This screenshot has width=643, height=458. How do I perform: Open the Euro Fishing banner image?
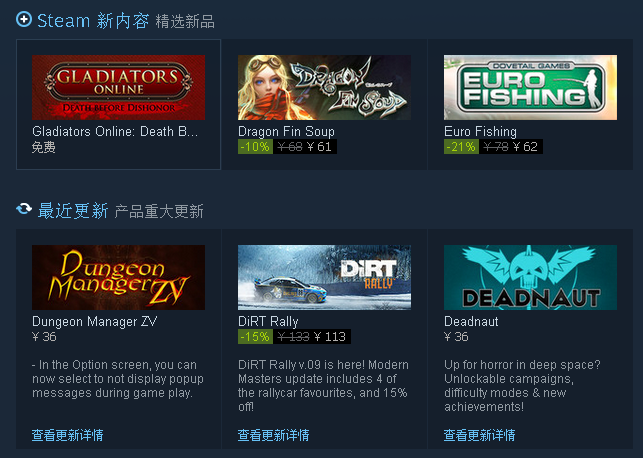[x=530, y=87]
